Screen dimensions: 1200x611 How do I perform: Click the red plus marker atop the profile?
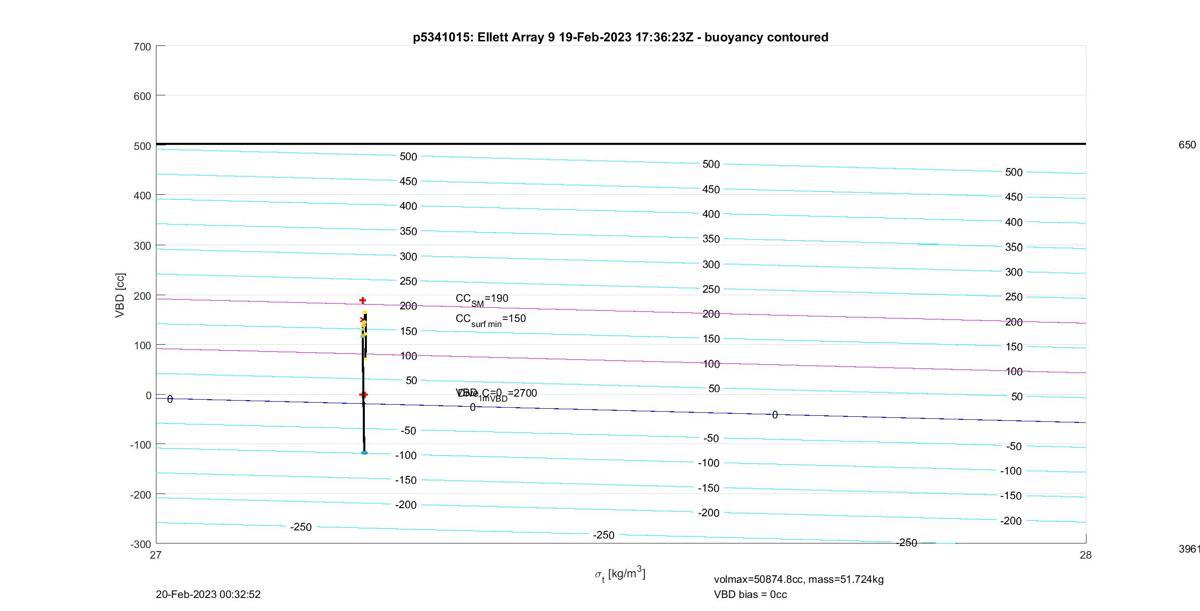coord(363,300)
